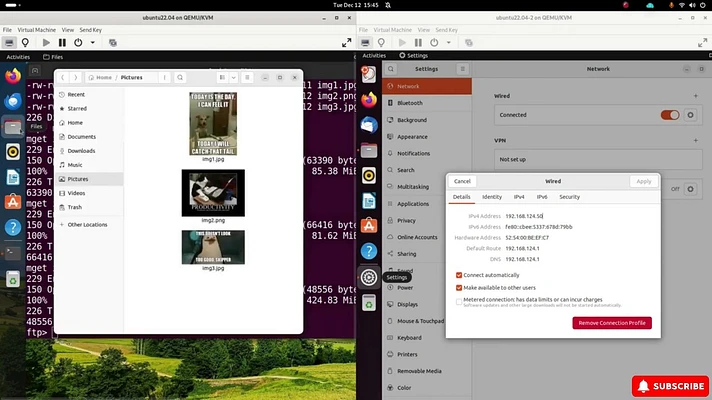Switch to Security tab in Wired dialog

569,197
